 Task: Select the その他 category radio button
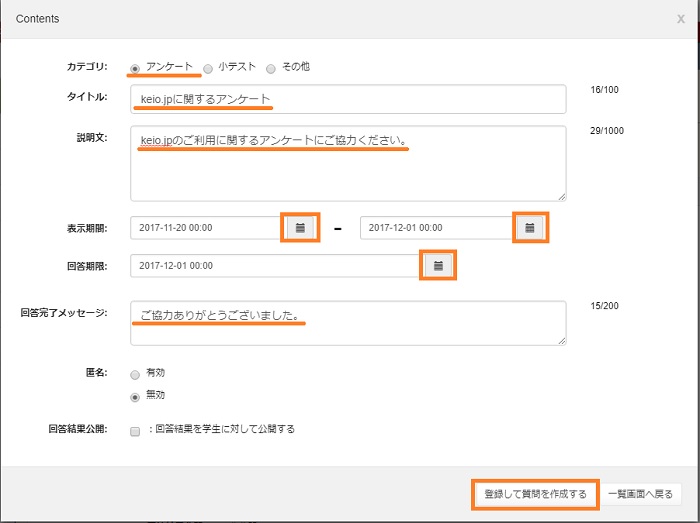(x=270, y=68)
